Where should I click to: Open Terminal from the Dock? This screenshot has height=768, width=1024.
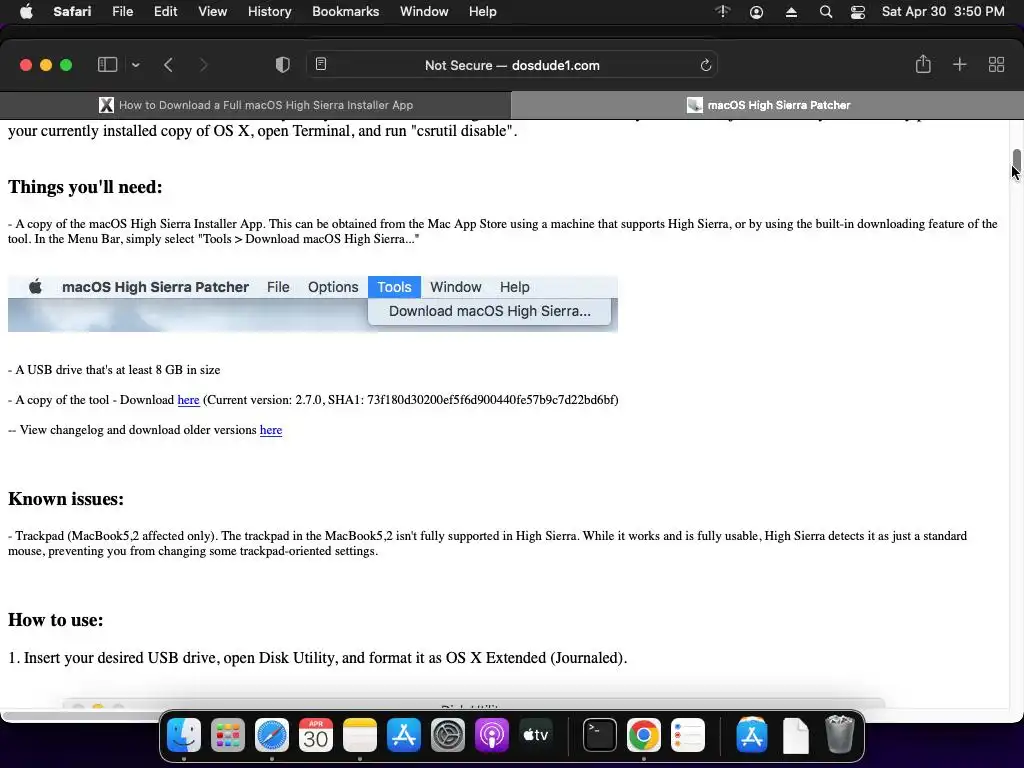(x=600, y=735)
